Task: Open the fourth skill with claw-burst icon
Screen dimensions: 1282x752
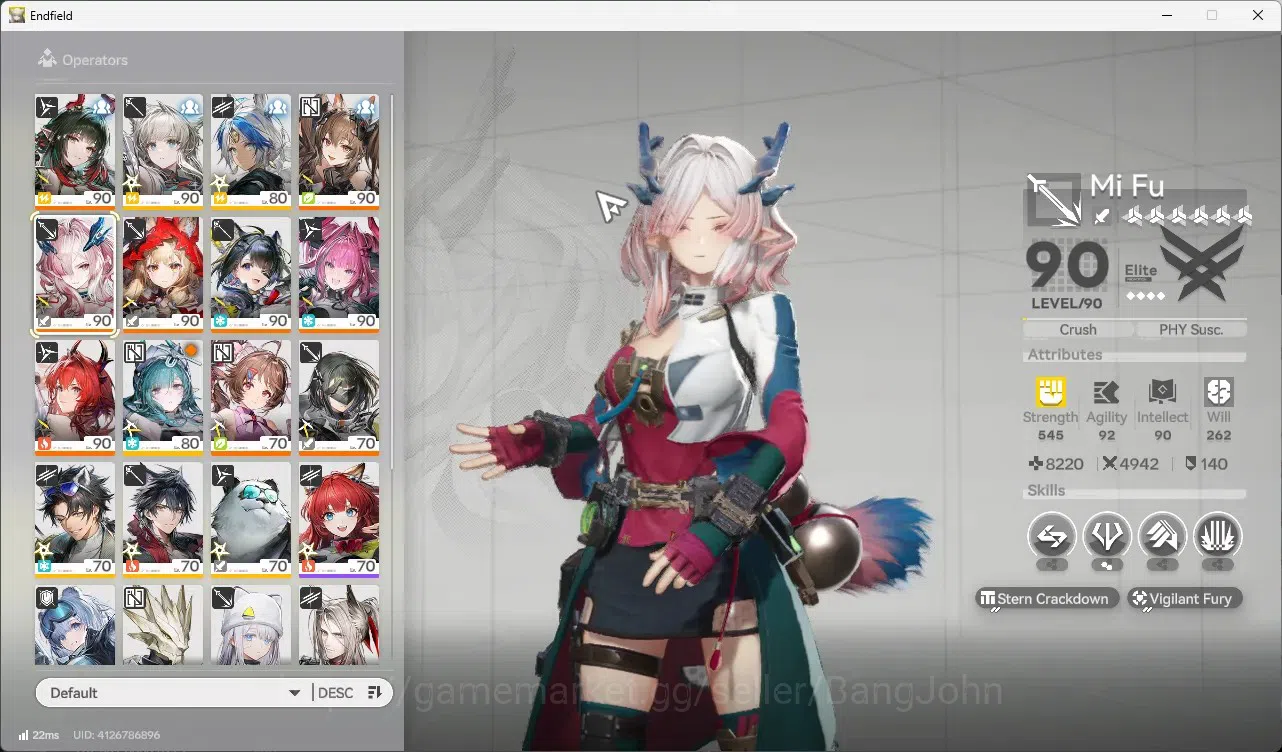Action: (x=1218, y=536)
